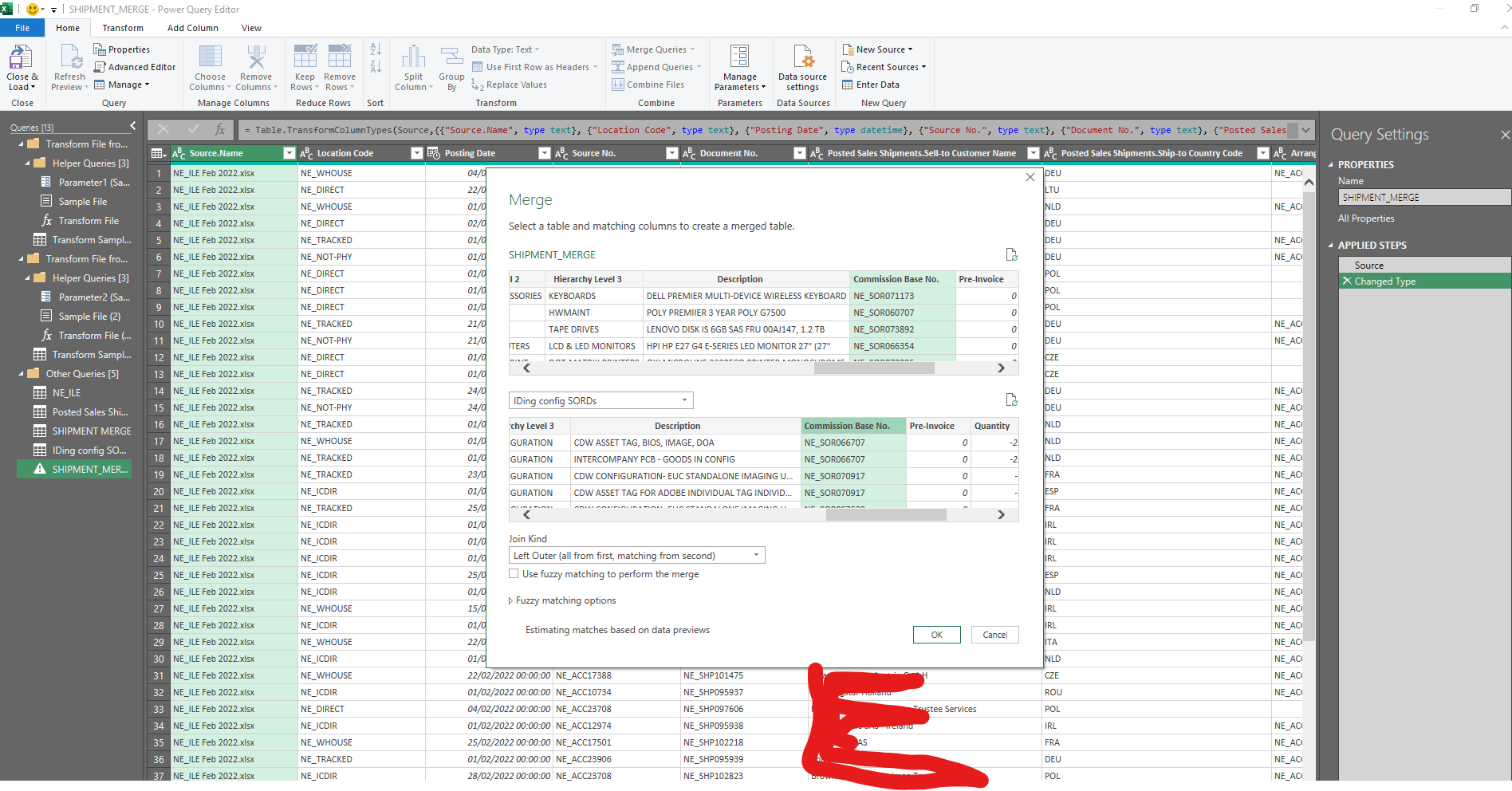Viewport: 1512px width, 791px height.
Task: Select the SHIPMENT MERGE query
Action: tap(92, 431)
